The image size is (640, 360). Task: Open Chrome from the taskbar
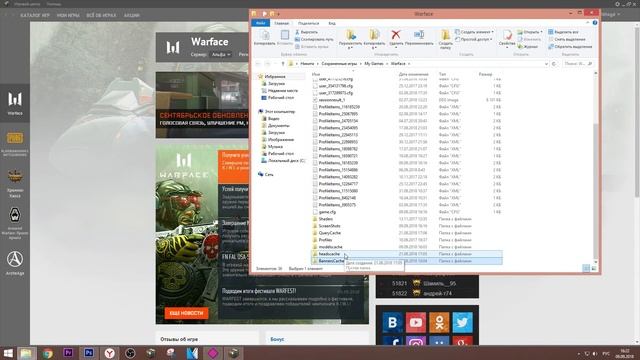[47, 353]
